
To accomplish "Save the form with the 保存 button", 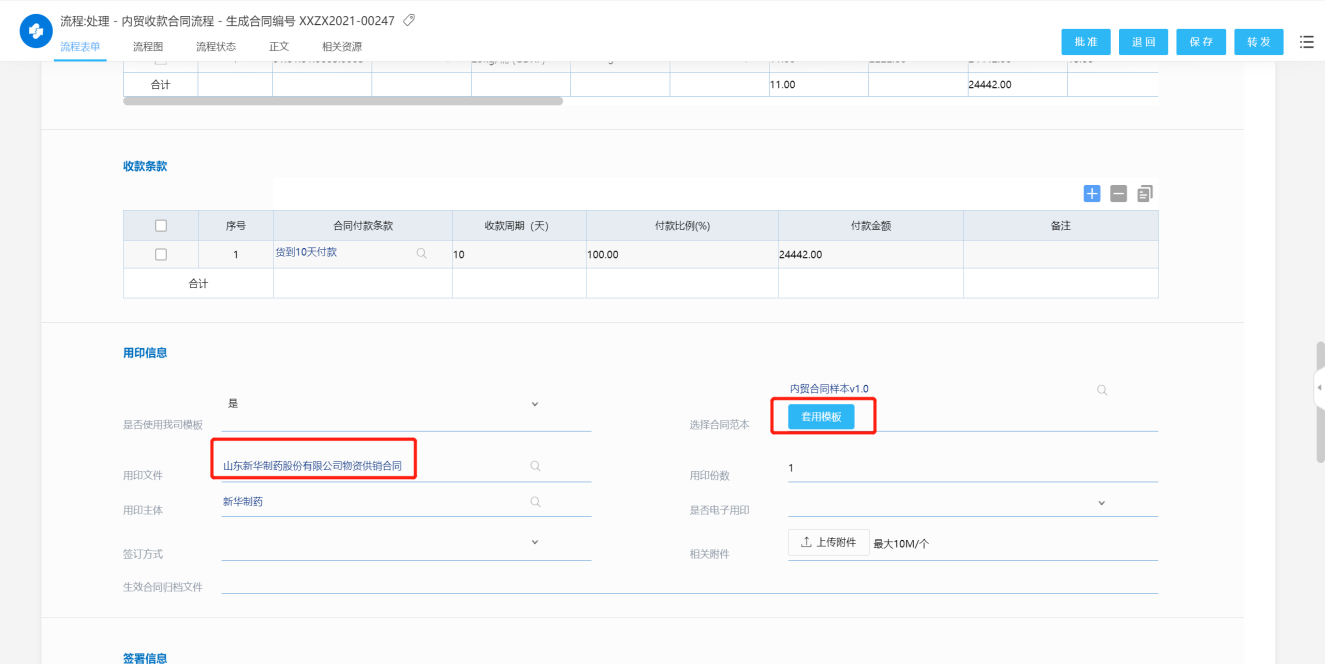I will 1201,42.
